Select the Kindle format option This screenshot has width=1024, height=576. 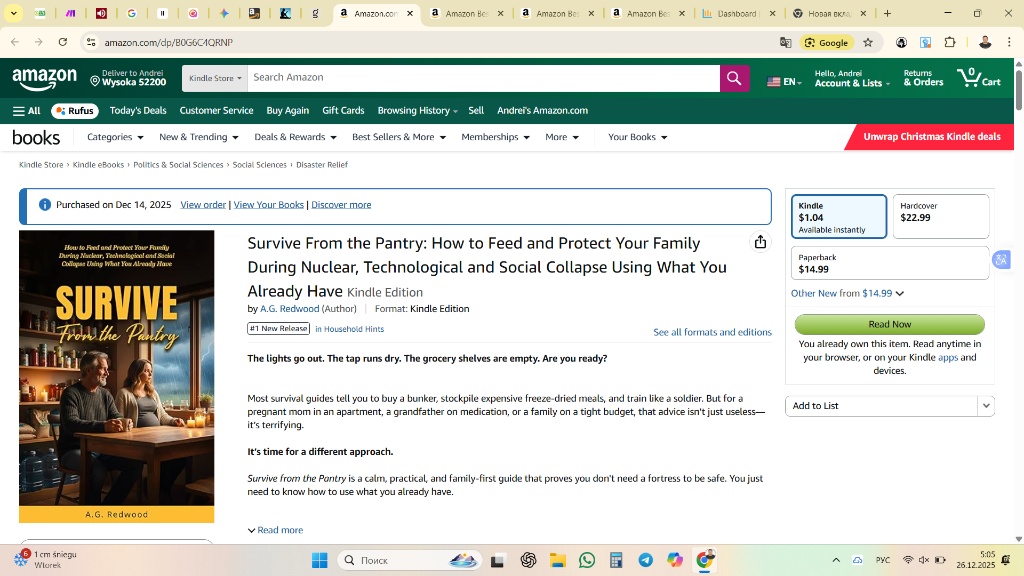tap(838, 217)
